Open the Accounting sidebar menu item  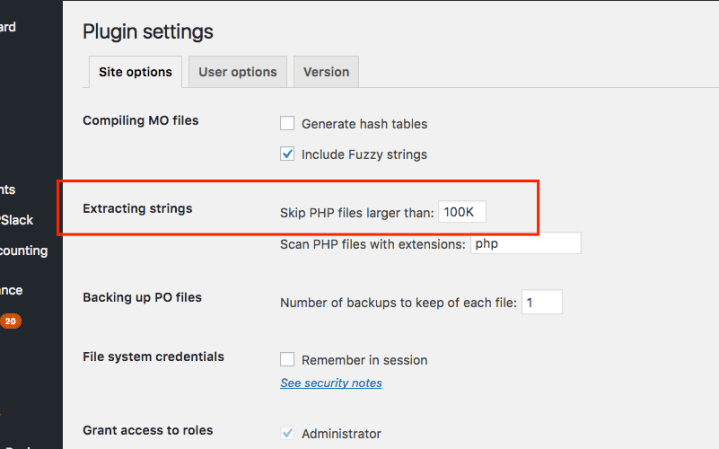pyautogui.click(x=24, y=251)
